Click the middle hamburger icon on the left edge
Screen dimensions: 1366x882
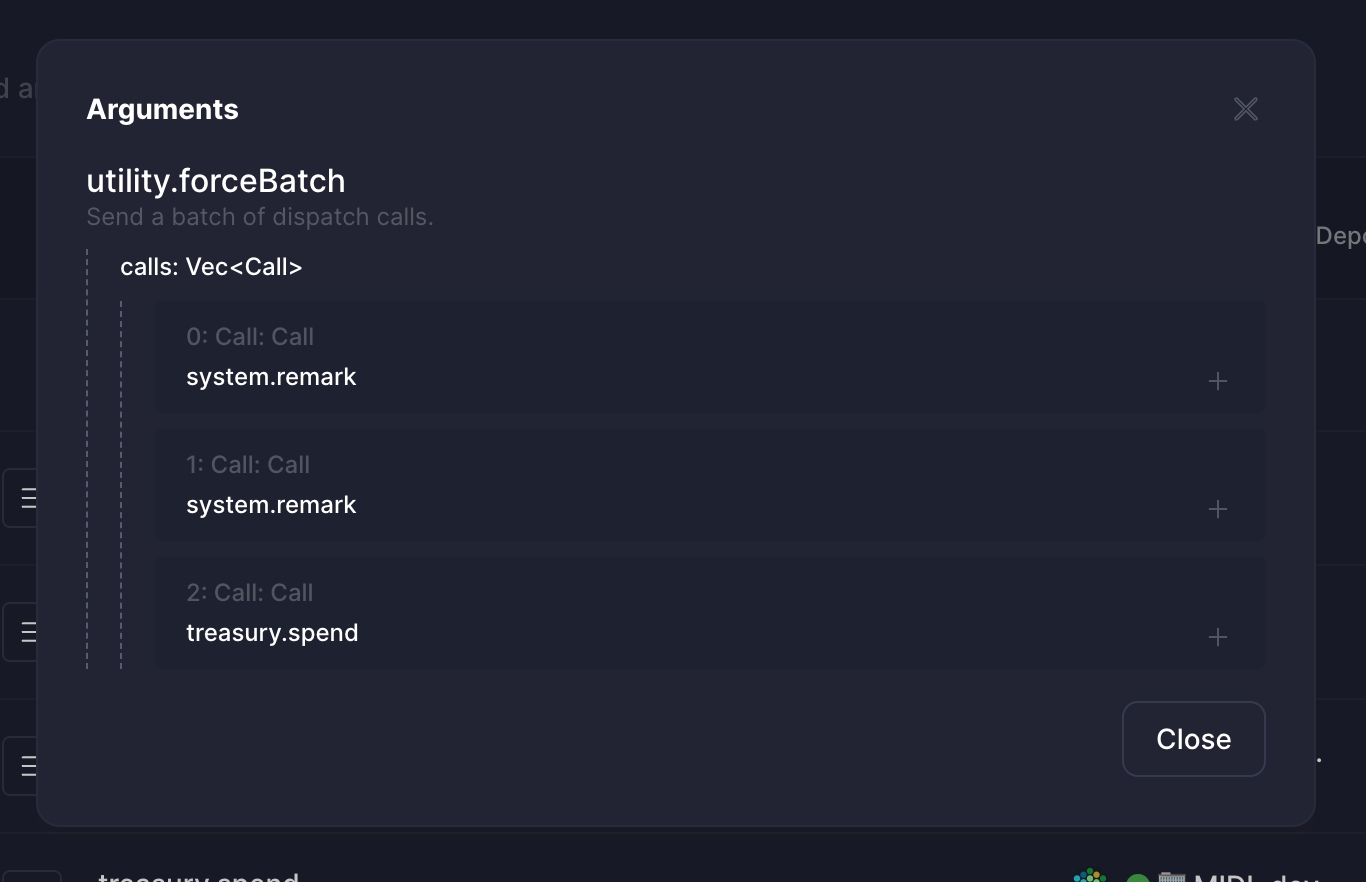coord(27,631)
